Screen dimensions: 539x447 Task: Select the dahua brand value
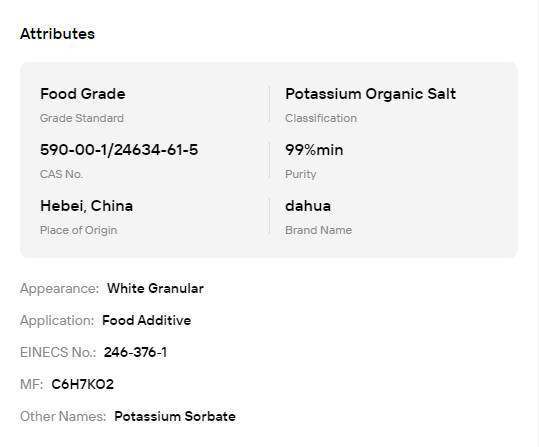(308, 206)
